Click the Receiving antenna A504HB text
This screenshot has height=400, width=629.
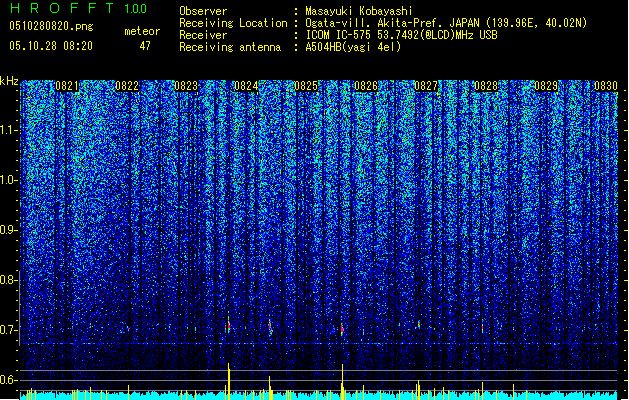353,47
